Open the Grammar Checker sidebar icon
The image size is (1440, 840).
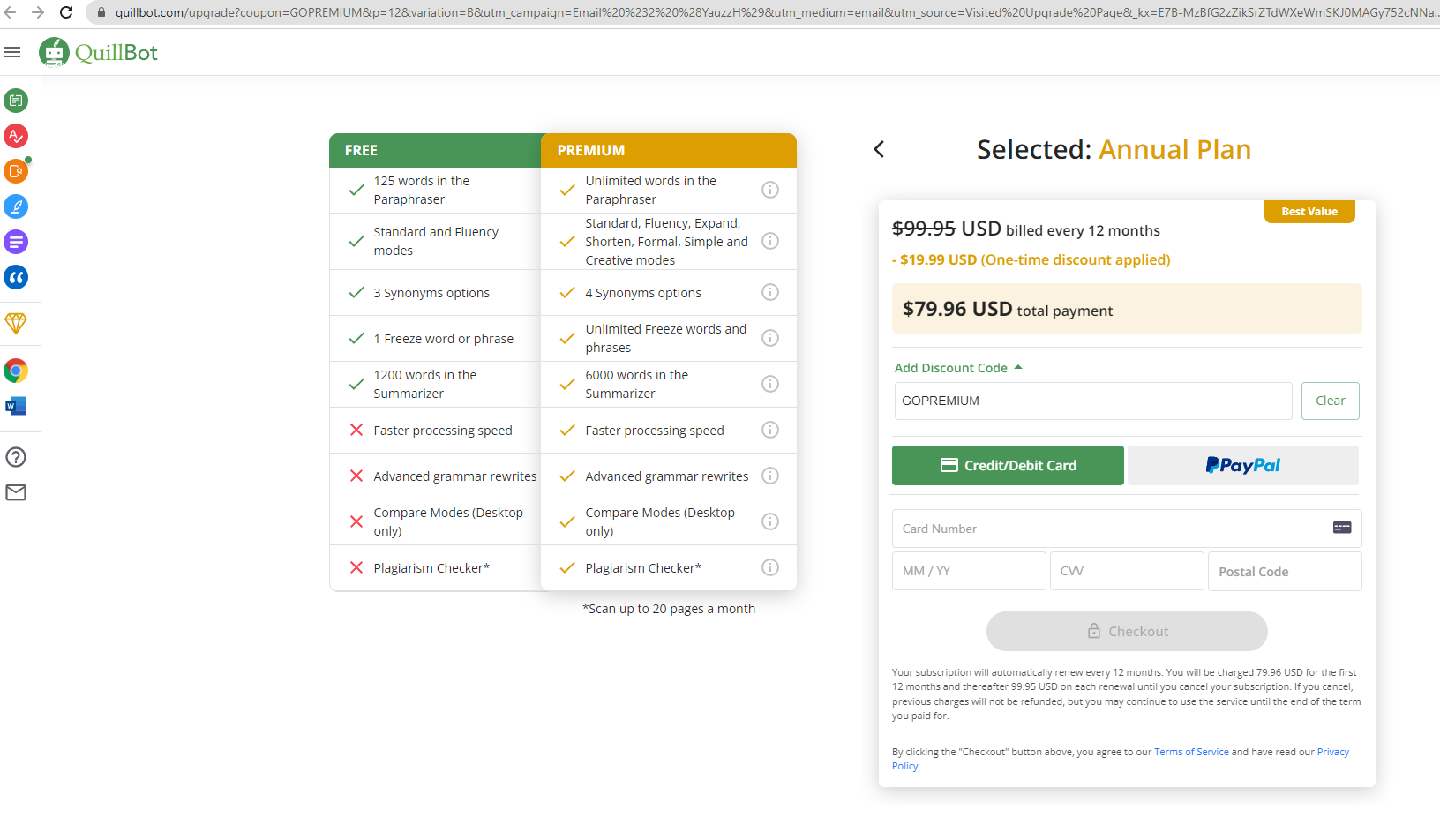[x=16, y=136]
